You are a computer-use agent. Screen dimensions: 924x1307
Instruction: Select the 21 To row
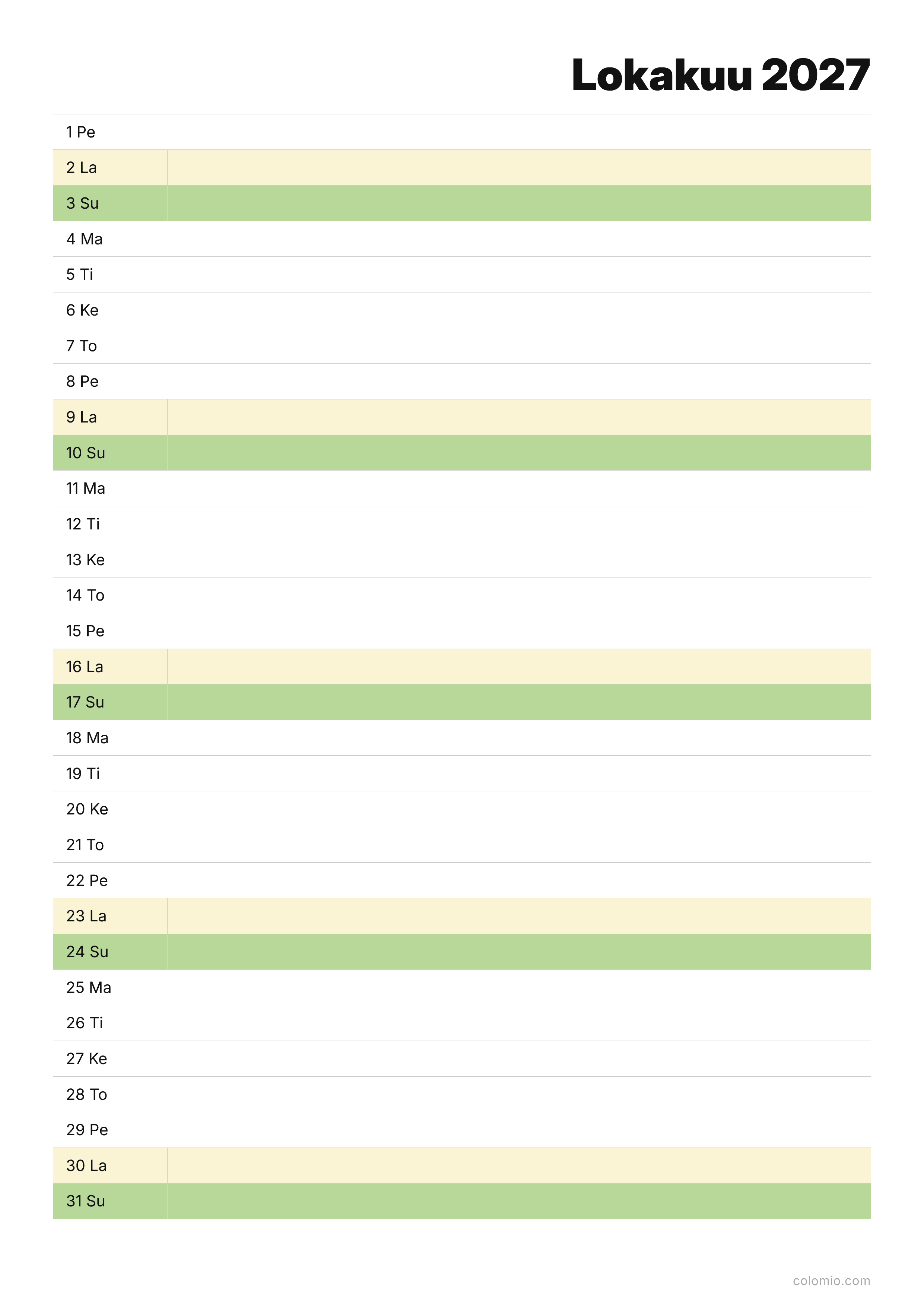[x=461, y=845]
